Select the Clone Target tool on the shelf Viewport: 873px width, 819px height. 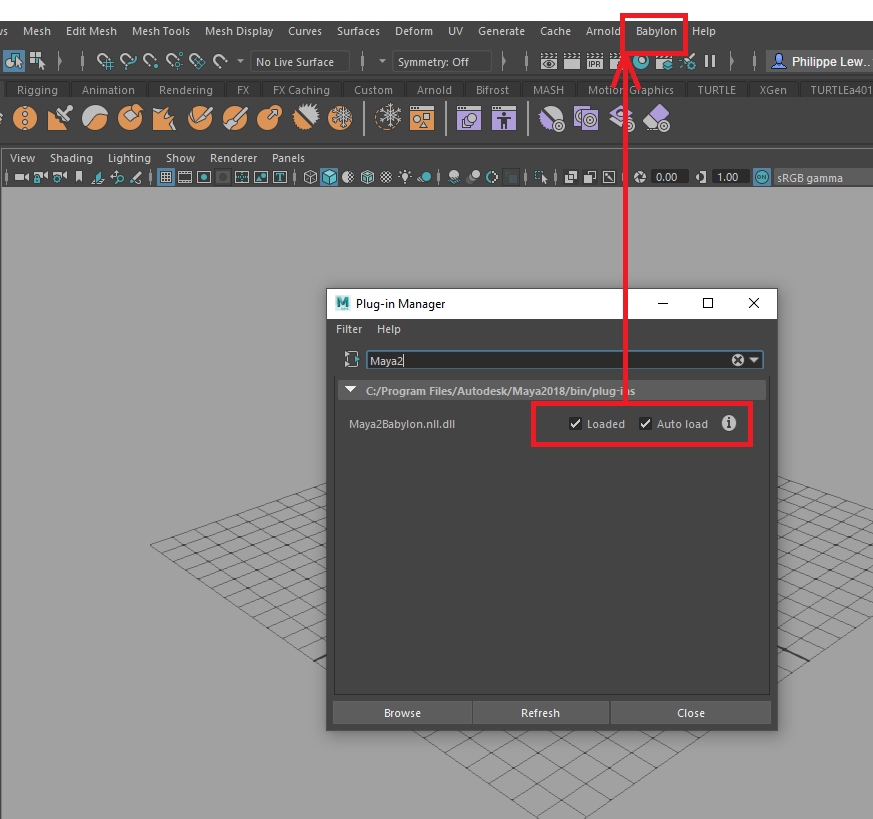point(586,119)
